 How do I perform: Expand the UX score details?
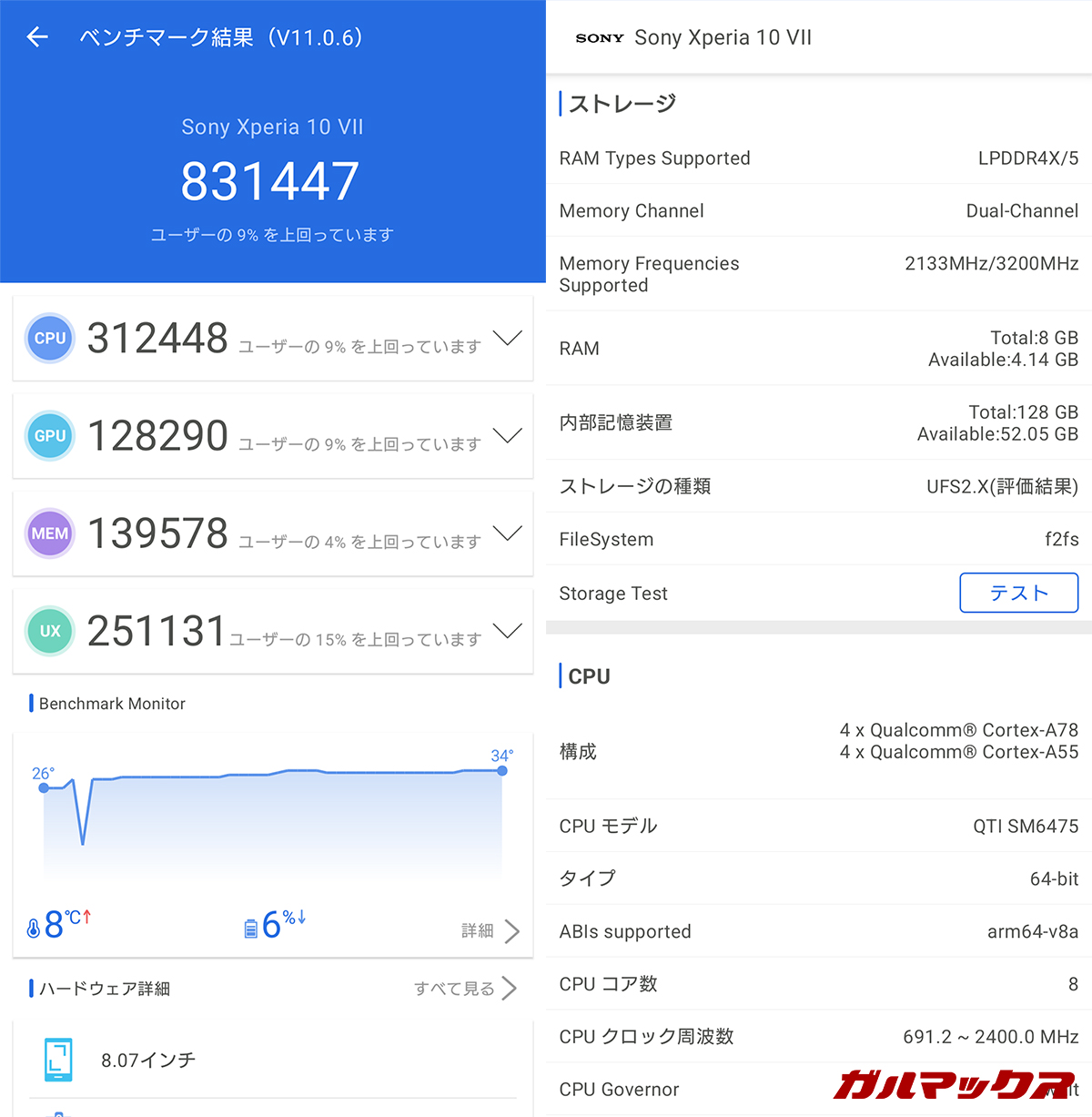click(507, 631)
